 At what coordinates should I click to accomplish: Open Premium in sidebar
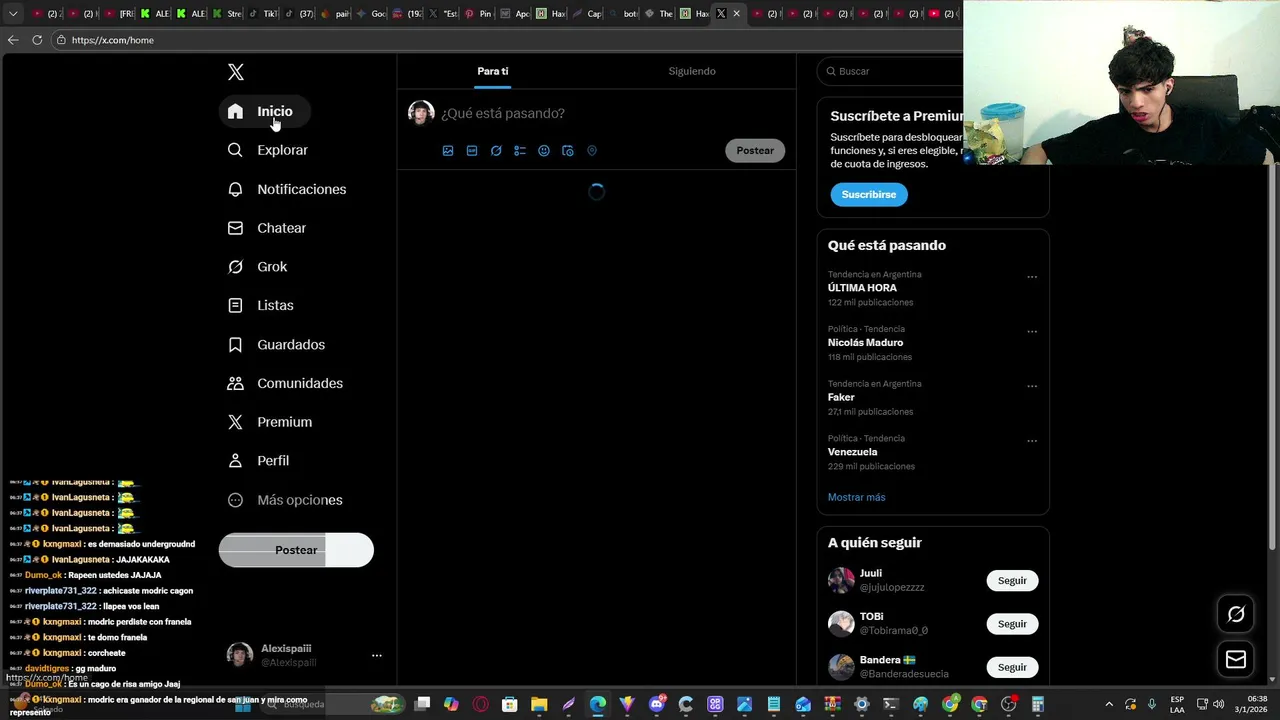[270, 422]
